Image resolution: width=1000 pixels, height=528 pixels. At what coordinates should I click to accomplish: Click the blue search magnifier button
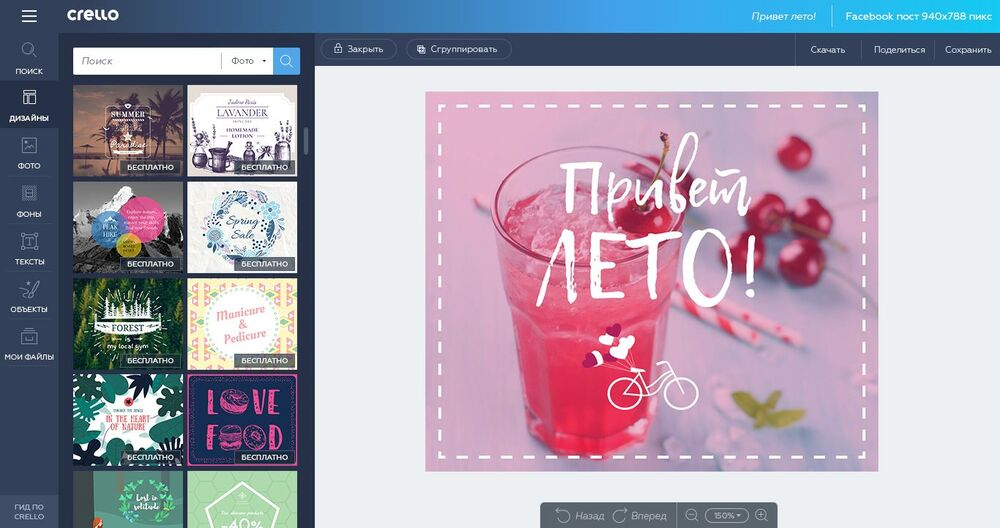click(x=286, y=61)
